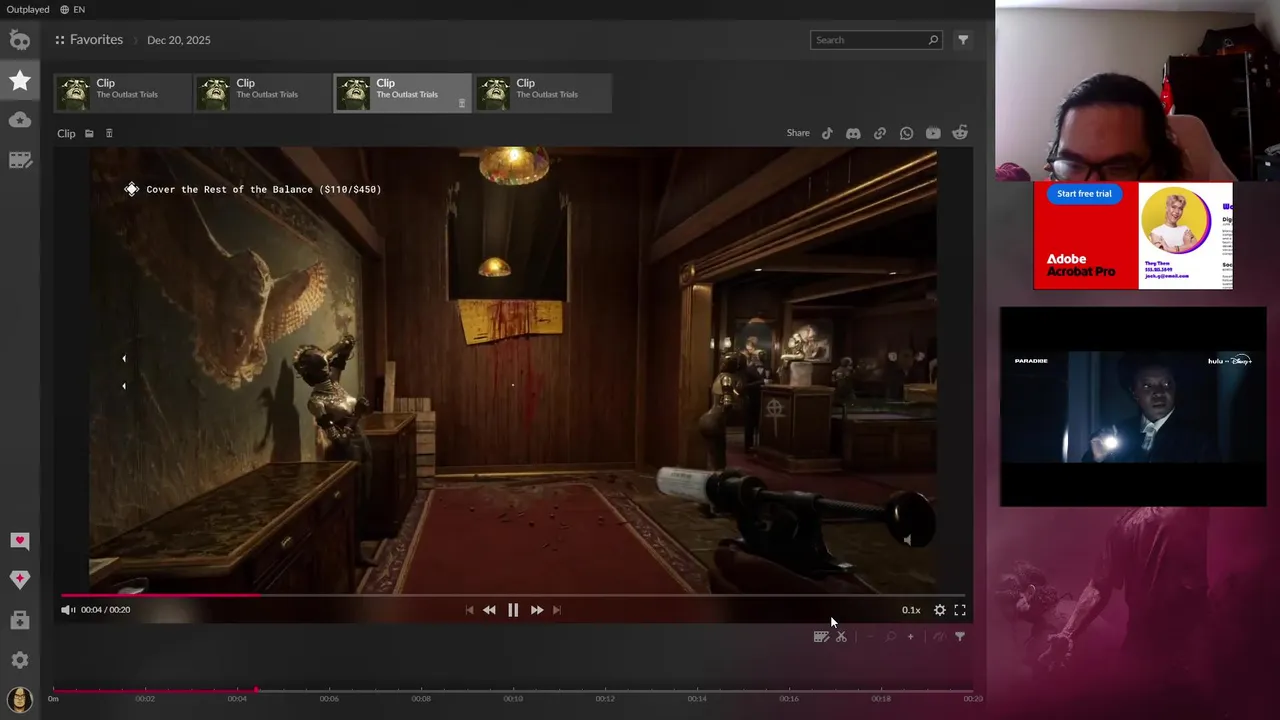Click the pink diamond premium icon
Viewport: 1280px width, 720px height.
[x=20, y=580]
